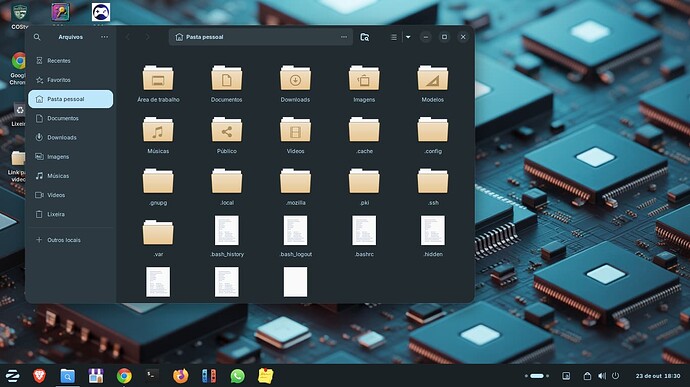This screenshot has height=387, width=690.
Task: Open the Switch emulator icon in the taskbar
Action: pyautogui.click(x=209, y=376)
